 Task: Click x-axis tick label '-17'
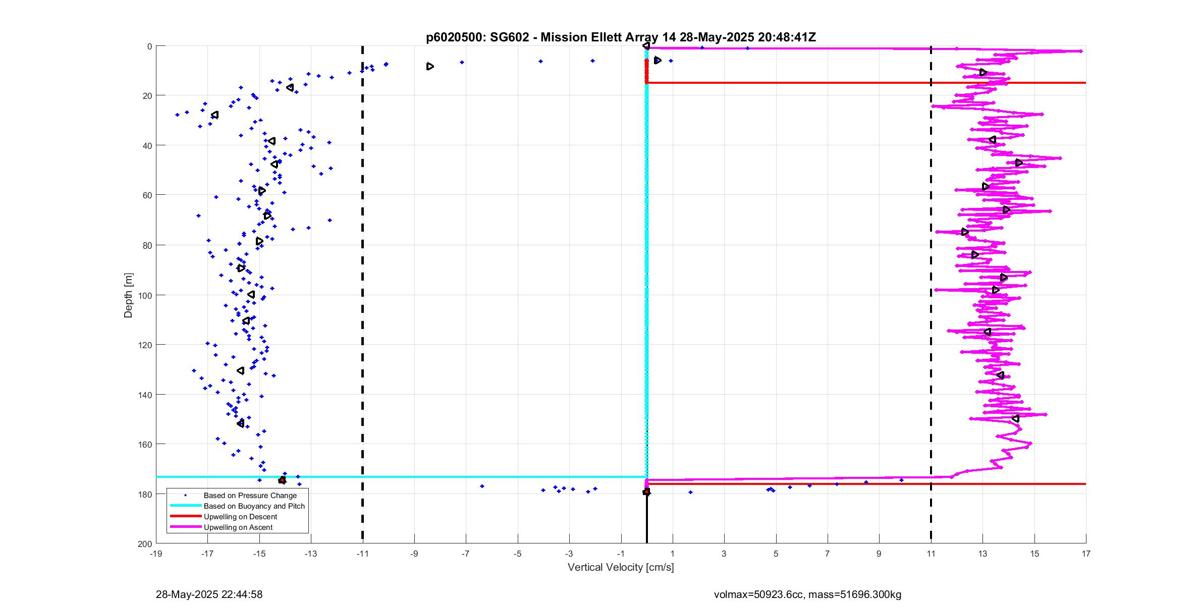point(207,553)
